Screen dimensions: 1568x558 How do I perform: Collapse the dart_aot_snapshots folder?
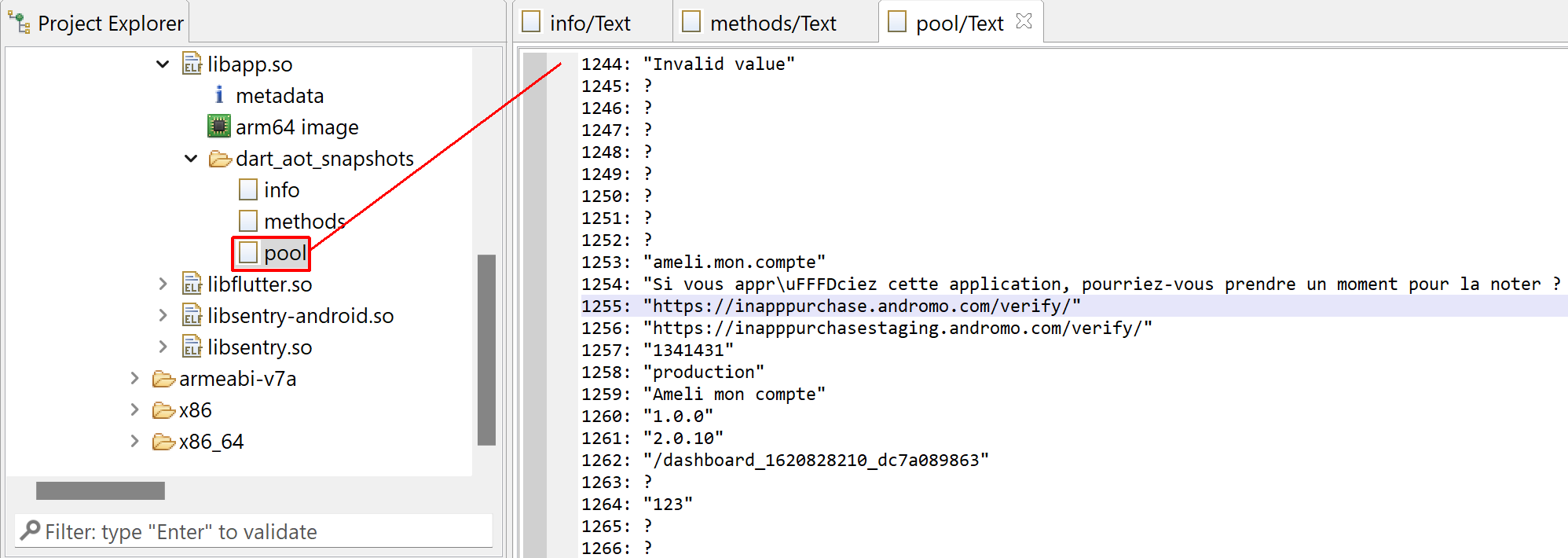(x=191, y=158)
